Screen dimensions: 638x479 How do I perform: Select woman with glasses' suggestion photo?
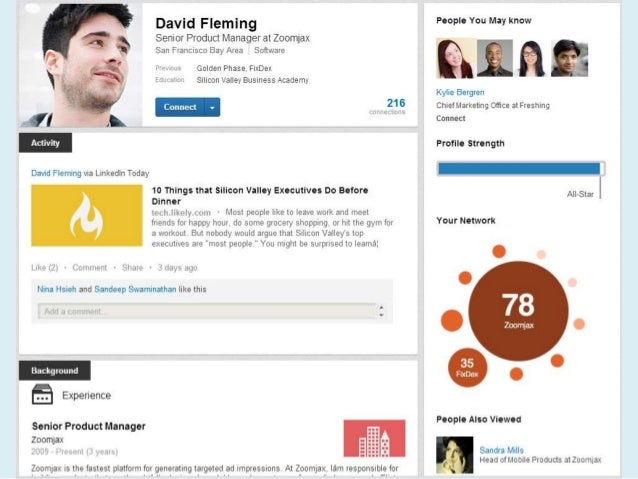[x=531, y=58]
